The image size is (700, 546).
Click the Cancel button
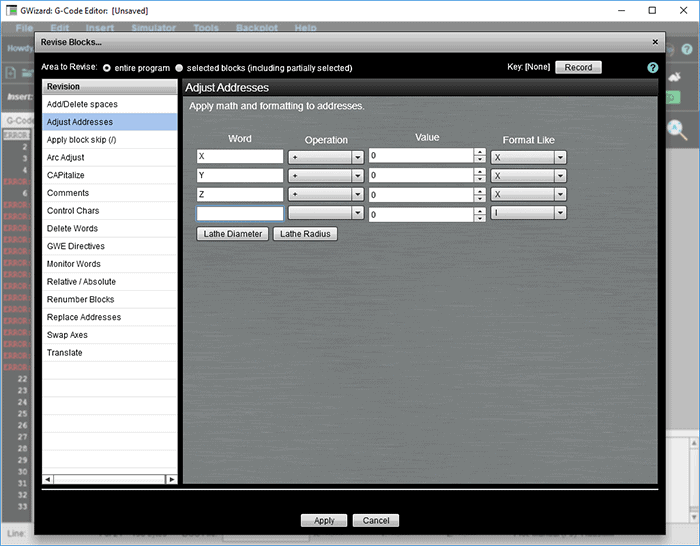pos(376,521)
